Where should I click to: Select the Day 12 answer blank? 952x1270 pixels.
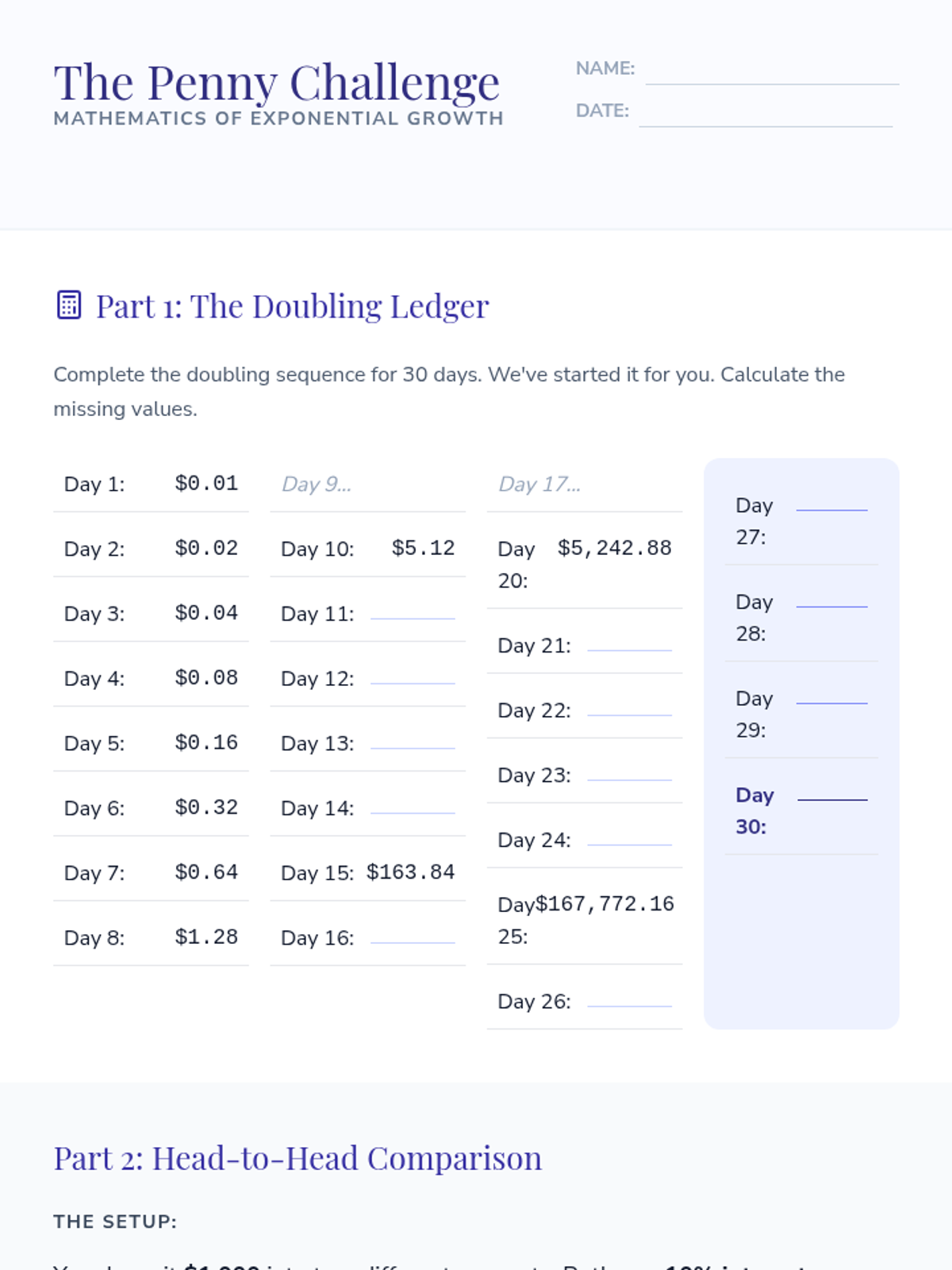click(x=413, y=676)
